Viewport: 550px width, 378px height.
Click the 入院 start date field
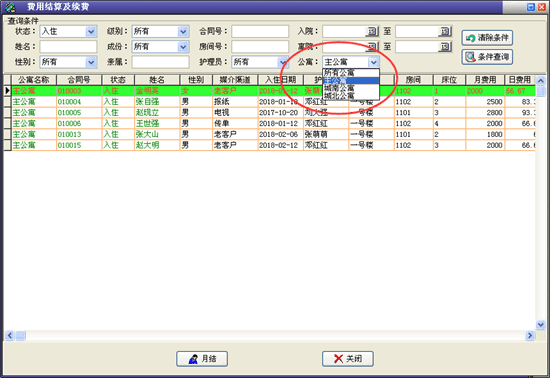[x=344, y=32]
